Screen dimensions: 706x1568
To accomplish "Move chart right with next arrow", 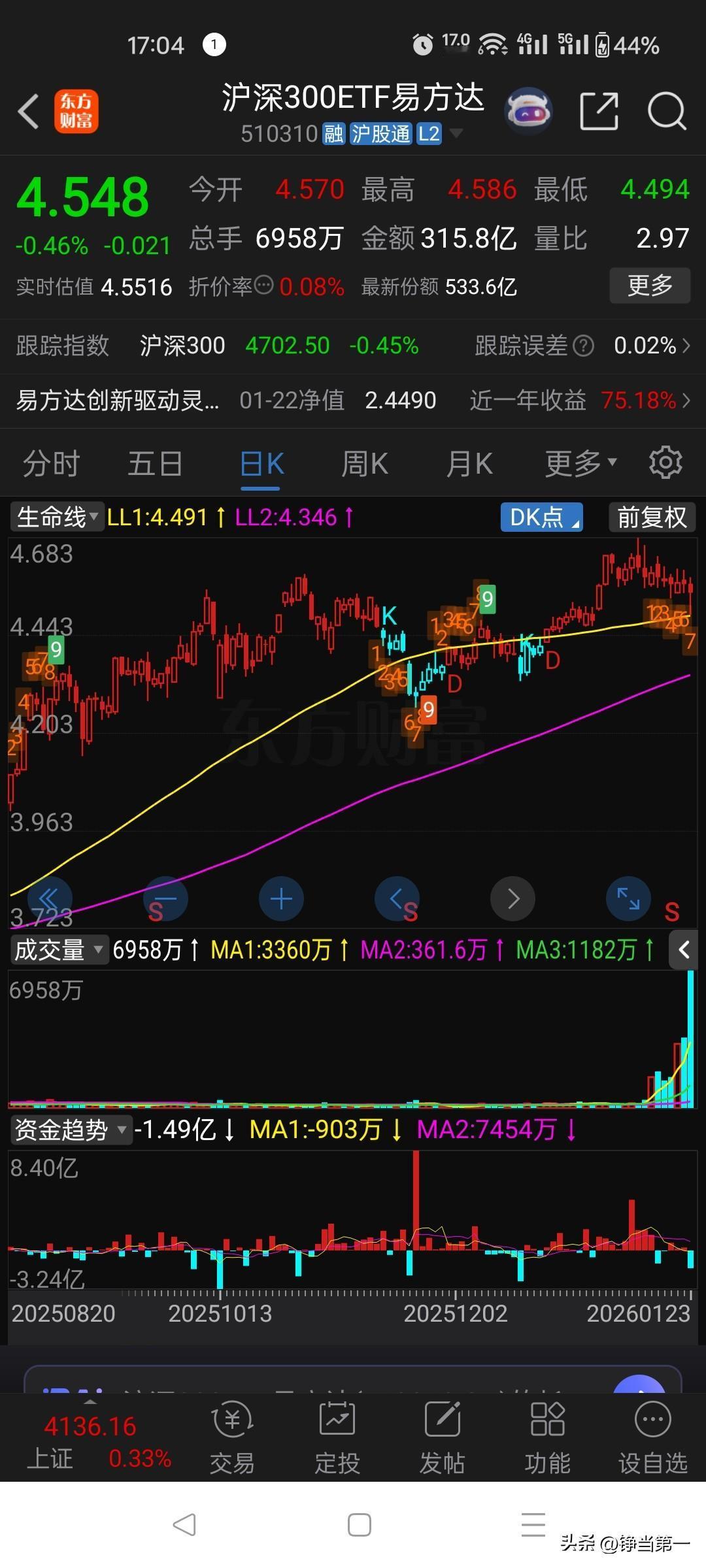I will [513, 899].
